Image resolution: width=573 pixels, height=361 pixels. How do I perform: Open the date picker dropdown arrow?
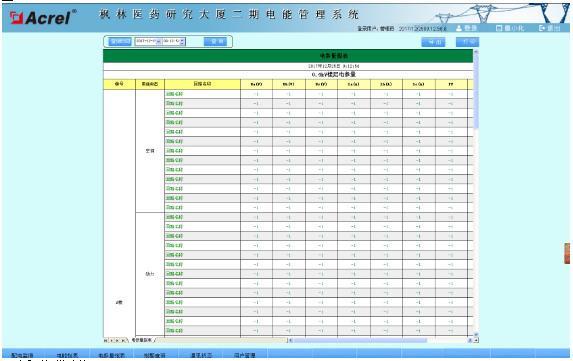[x=159, y=42]
